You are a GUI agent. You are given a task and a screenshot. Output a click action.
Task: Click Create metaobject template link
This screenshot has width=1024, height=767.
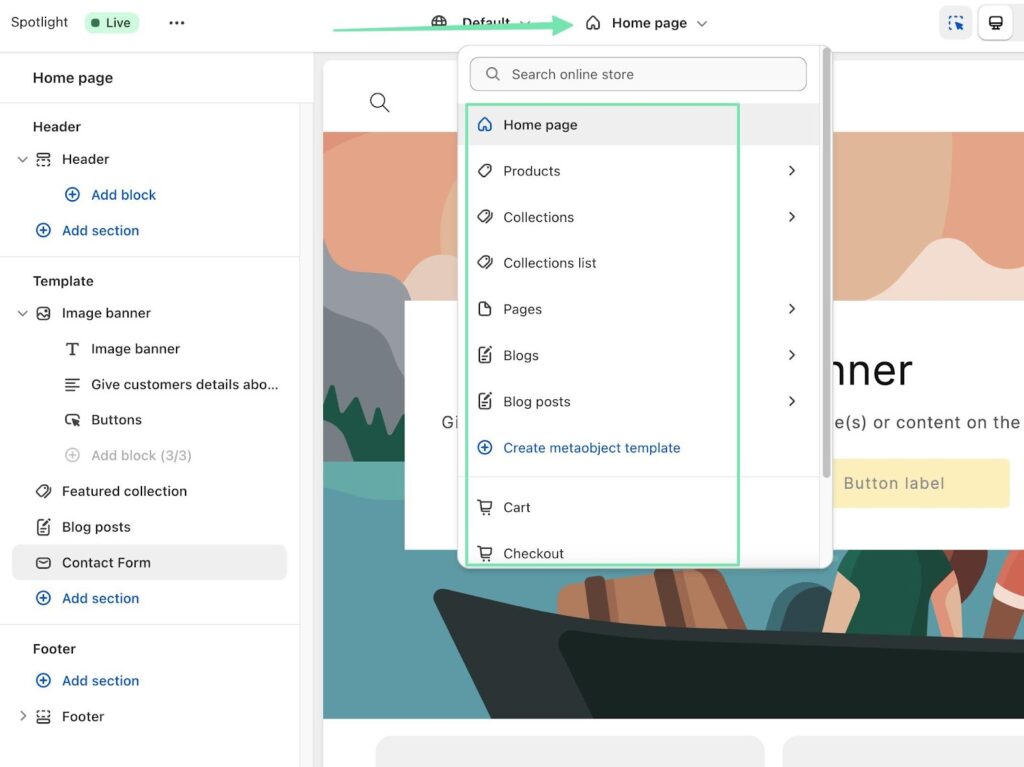[x=591, y=448]
